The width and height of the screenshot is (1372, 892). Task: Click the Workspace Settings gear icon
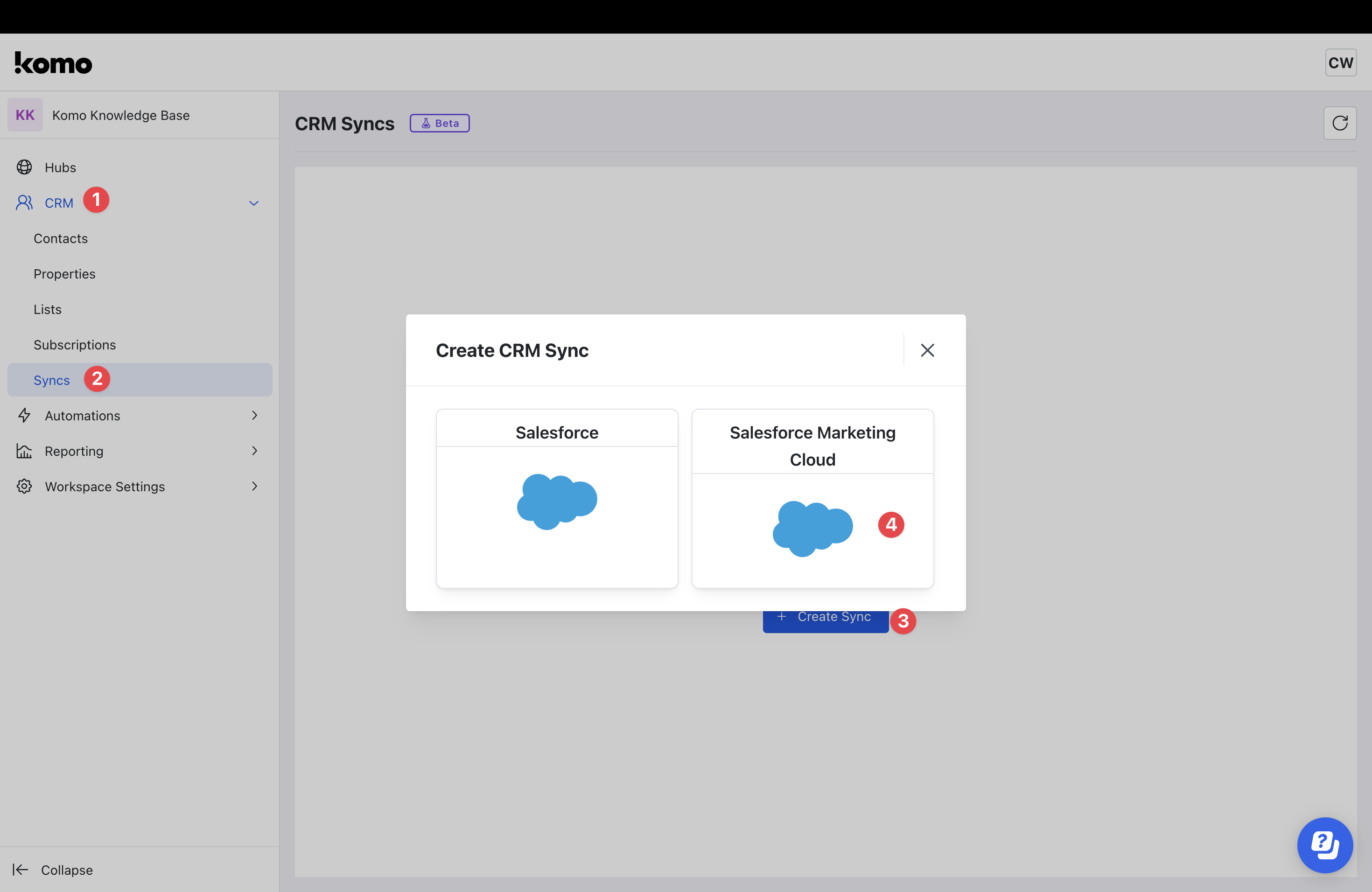point(24,486)
